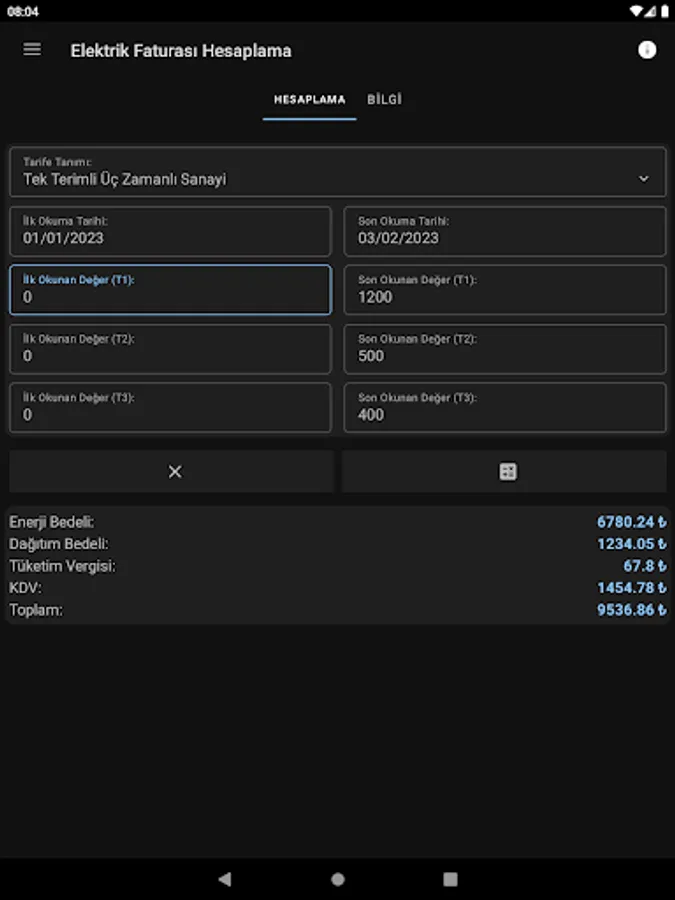This screenshot has width=675, height=900.
Task: Tap the info icon in the header
Action: coord(647,50)
